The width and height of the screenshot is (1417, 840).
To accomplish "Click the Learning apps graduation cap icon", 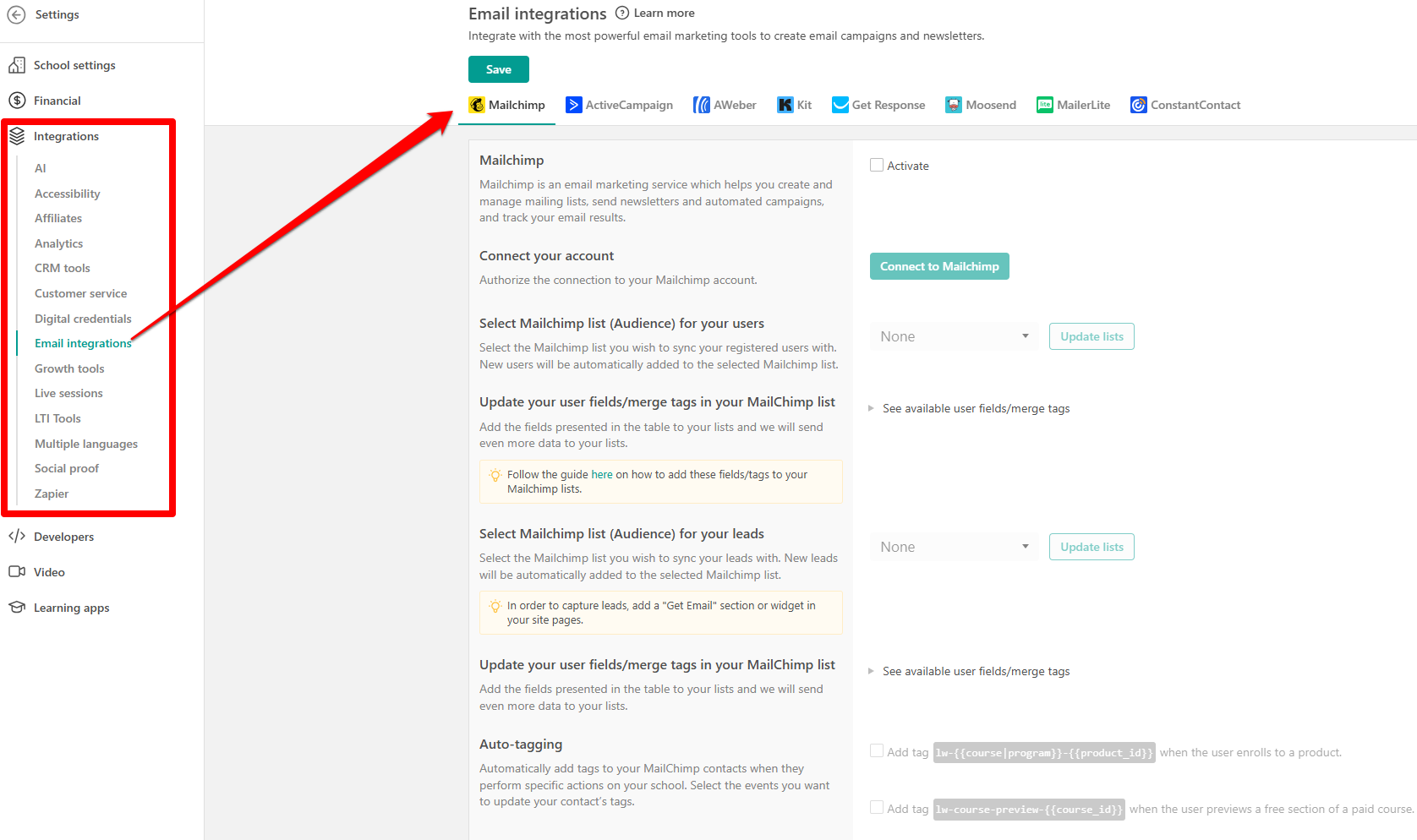I will pos(17,608).
